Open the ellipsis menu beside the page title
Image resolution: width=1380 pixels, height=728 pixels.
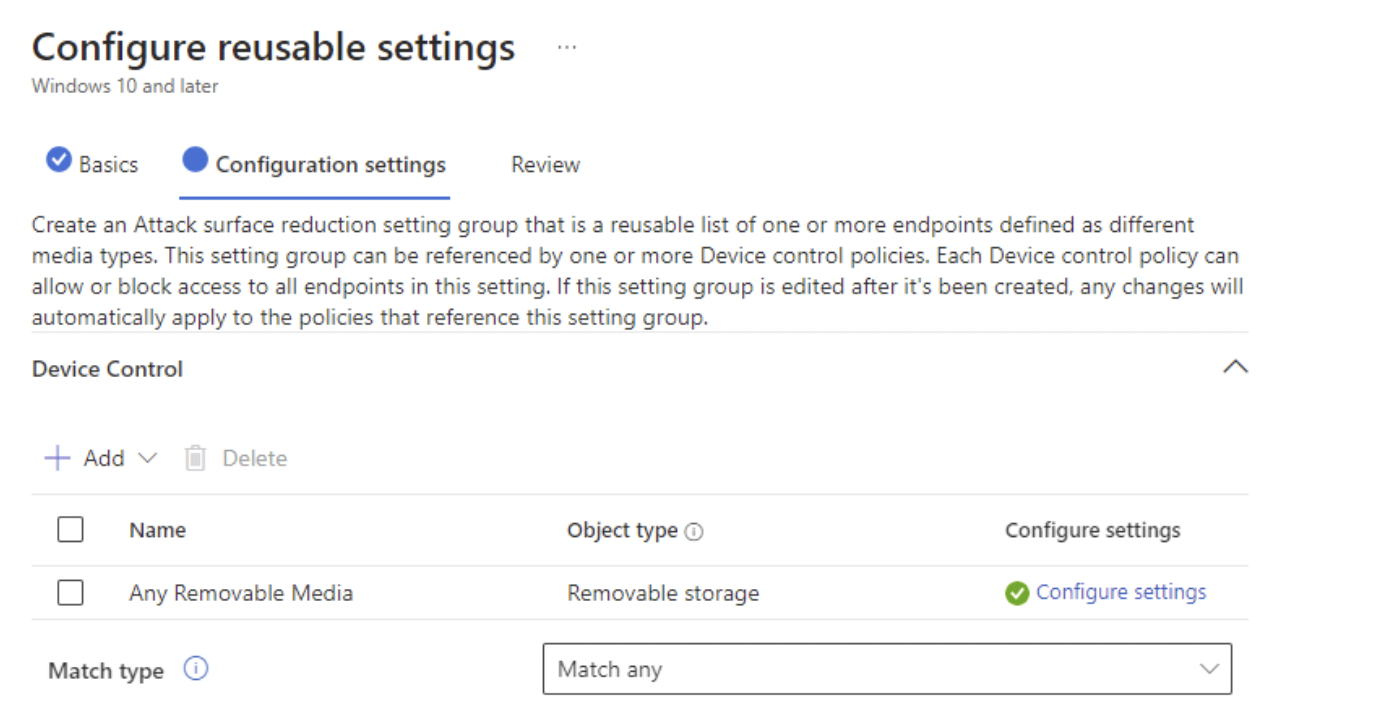(567, 46)
